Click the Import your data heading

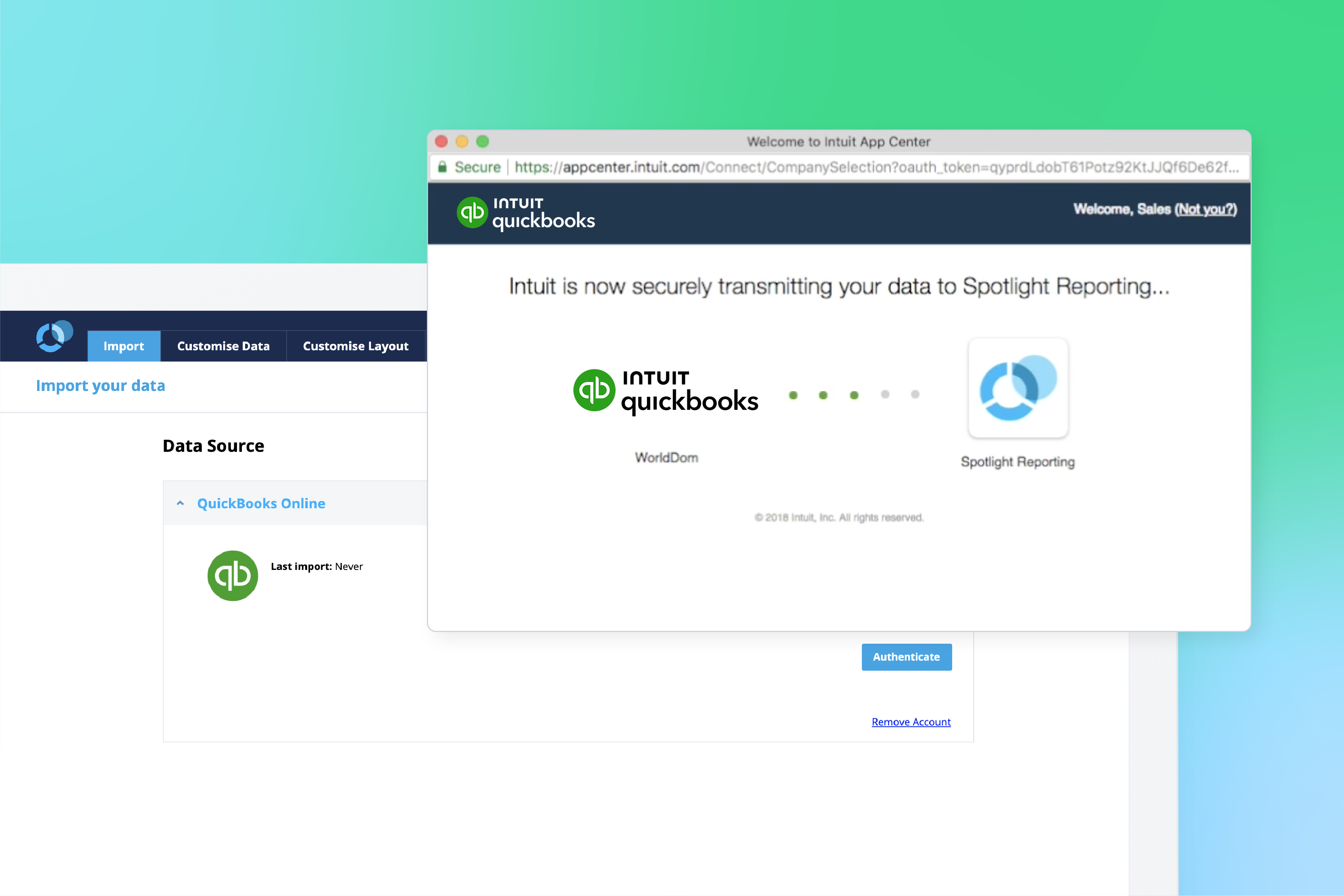tap(100, 386)
